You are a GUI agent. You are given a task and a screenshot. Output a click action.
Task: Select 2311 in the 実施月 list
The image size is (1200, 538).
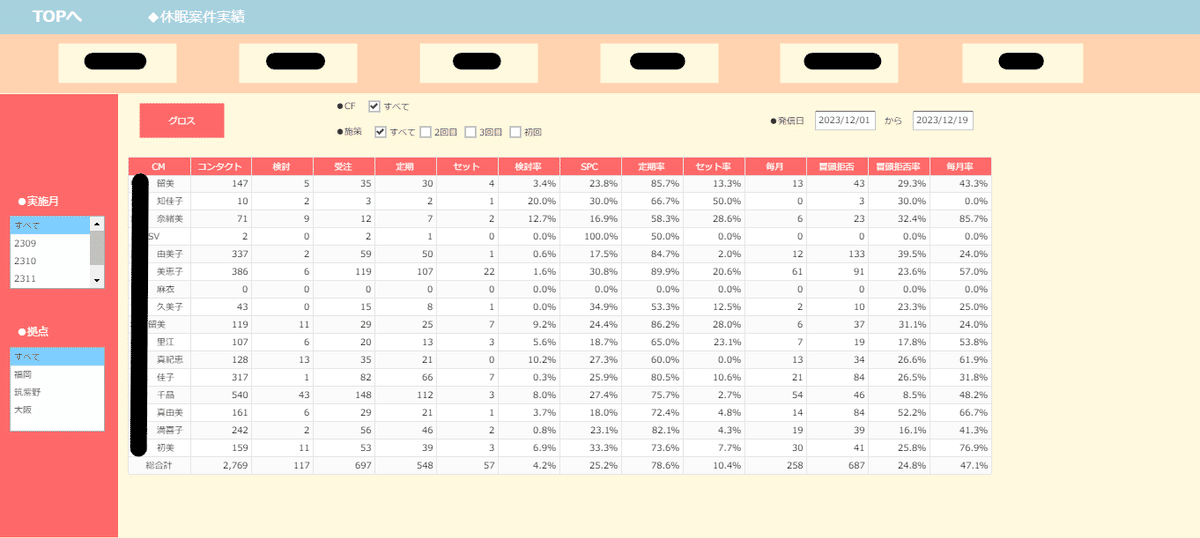50,278
